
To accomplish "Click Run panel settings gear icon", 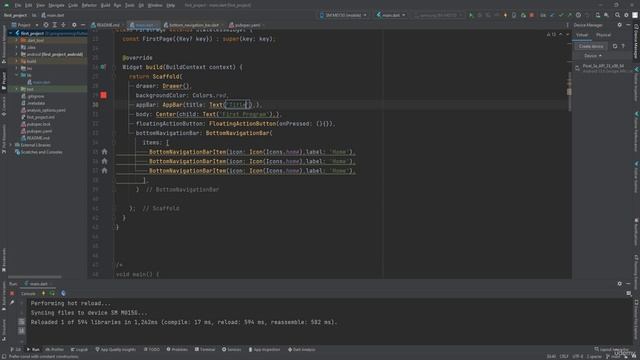I will click(620, 284).
